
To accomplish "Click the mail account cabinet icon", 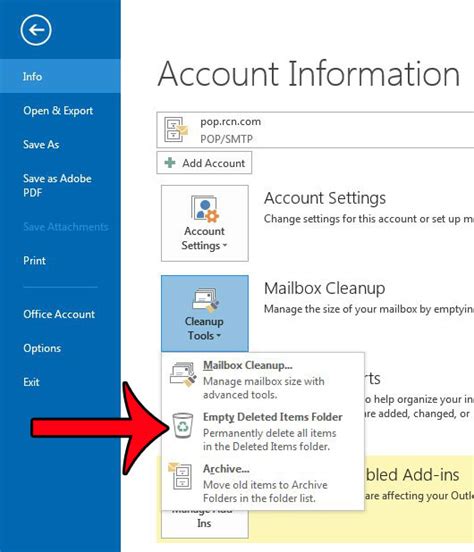I will tap(176, 130).
